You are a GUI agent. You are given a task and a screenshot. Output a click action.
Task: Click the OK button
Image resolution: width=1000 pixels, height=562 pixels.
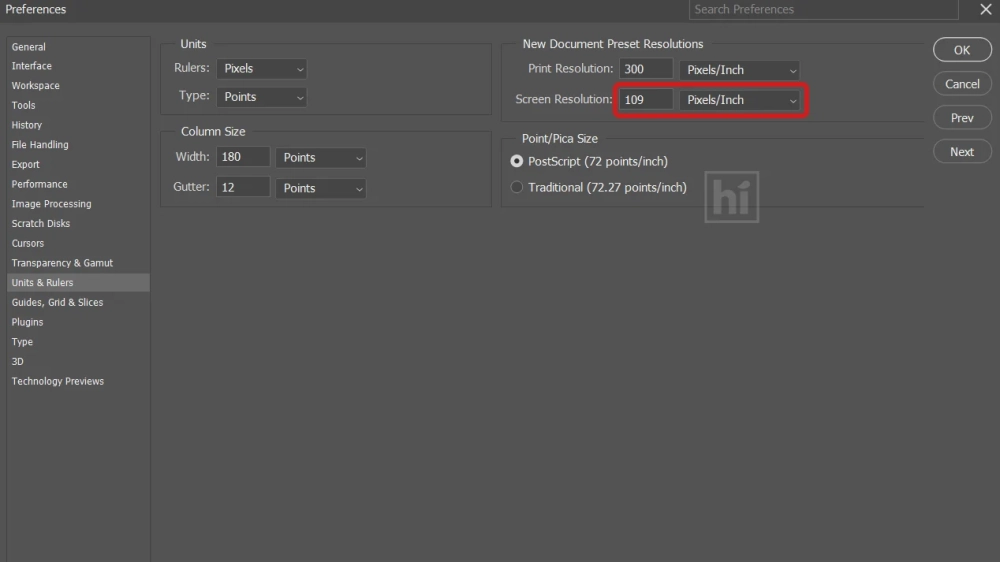pos(961,50)
